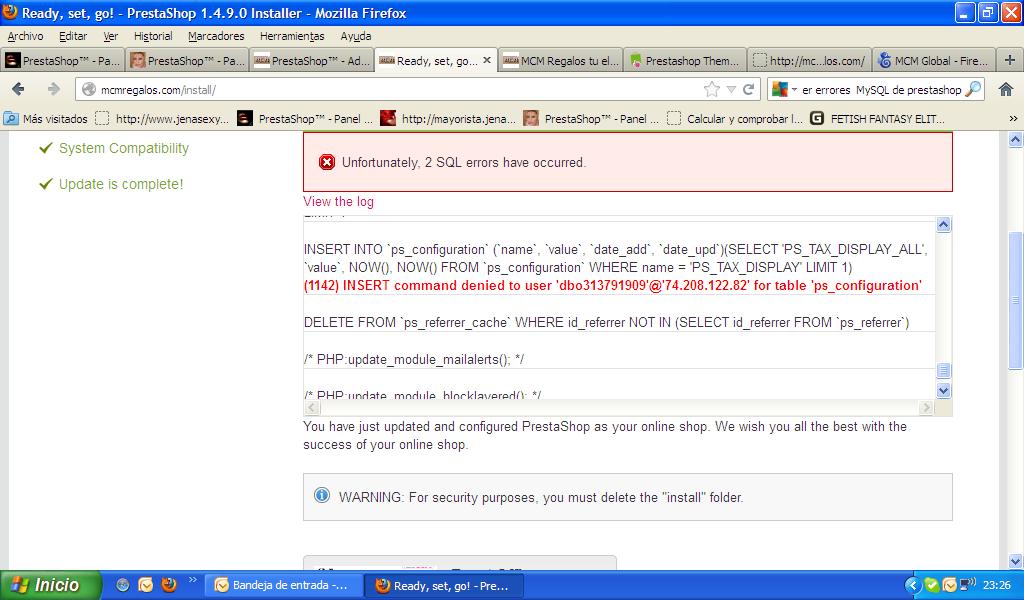Click 'Update is complete!' step
The height and width of the screenshot is (600, 1024).
click(121, 184)
